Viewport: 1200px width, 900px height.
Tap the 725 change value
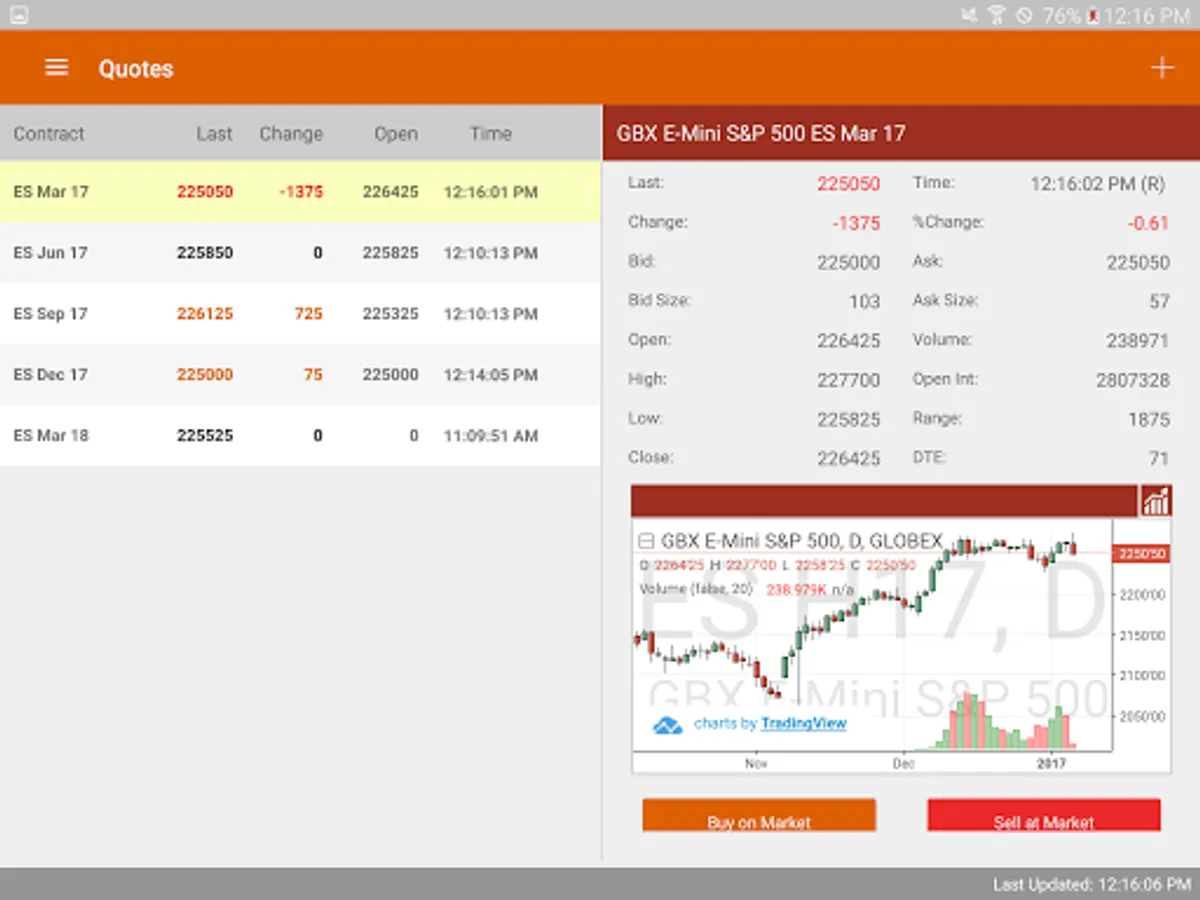[309, 314]
